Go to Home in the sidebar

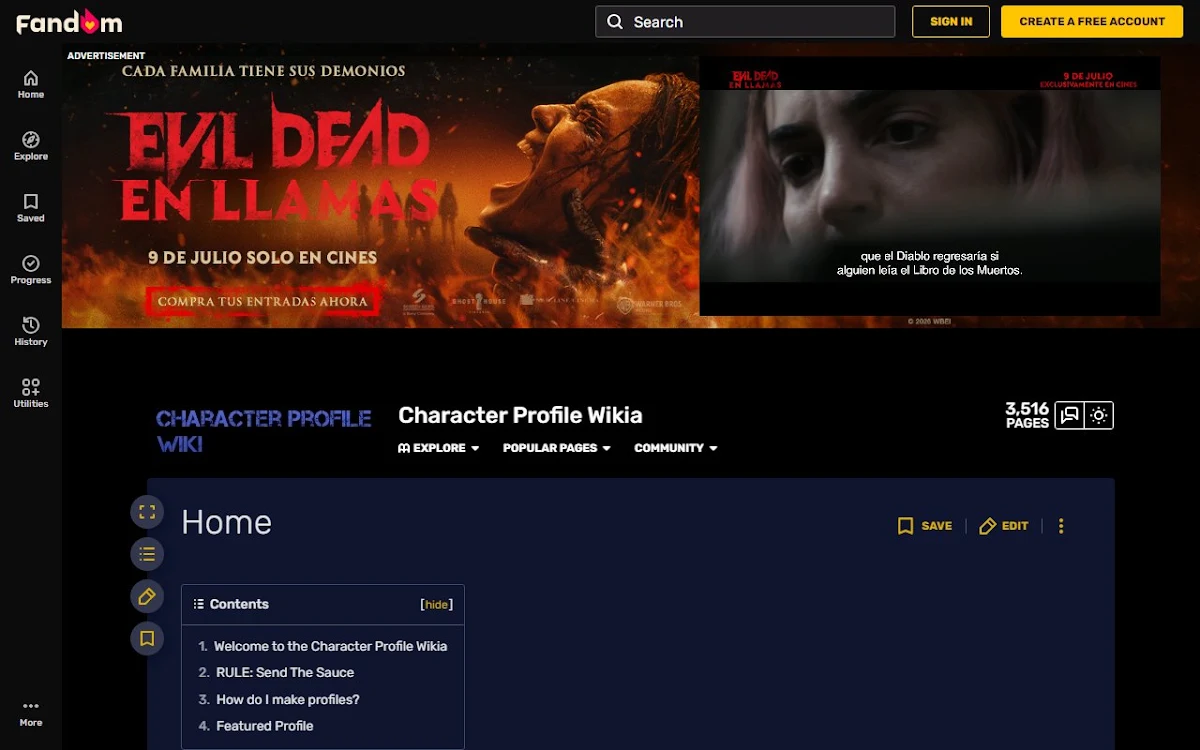31,84
